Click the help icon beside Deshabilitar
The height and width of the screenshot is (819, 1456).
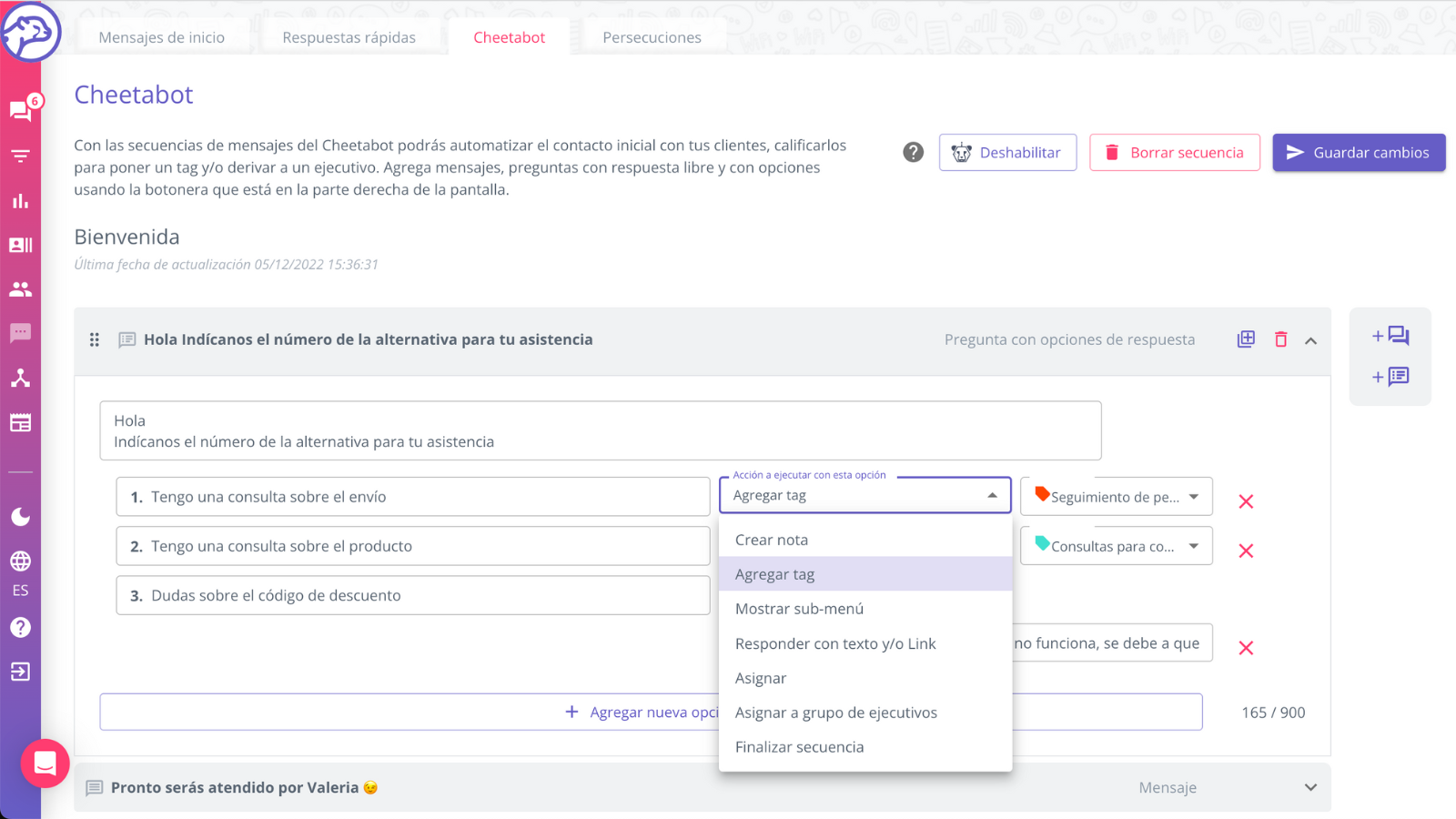click(x=914, y=153)
